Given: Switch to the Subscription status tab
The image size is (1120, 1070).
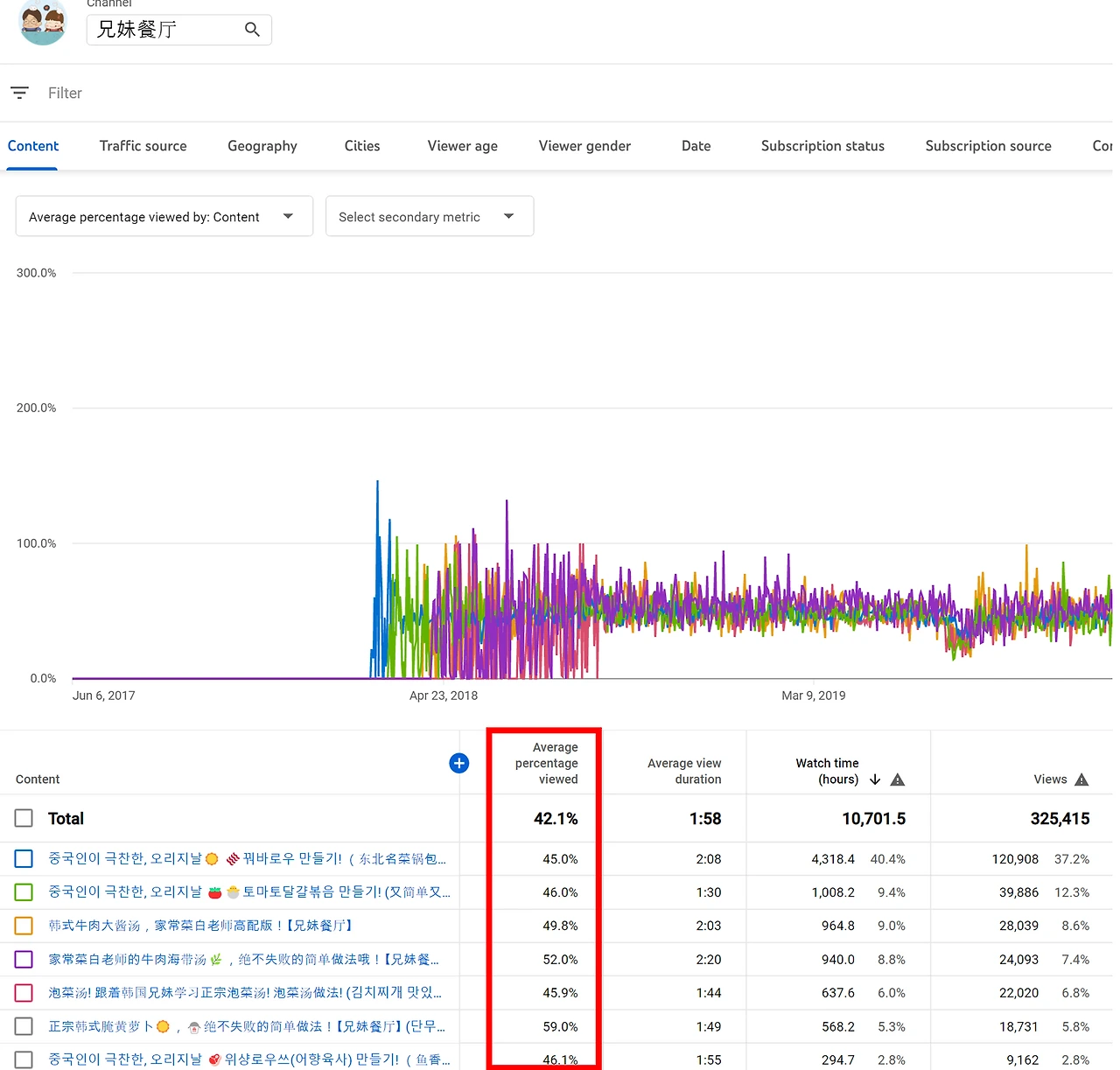Looking at the screenshot, I should 822,146.
